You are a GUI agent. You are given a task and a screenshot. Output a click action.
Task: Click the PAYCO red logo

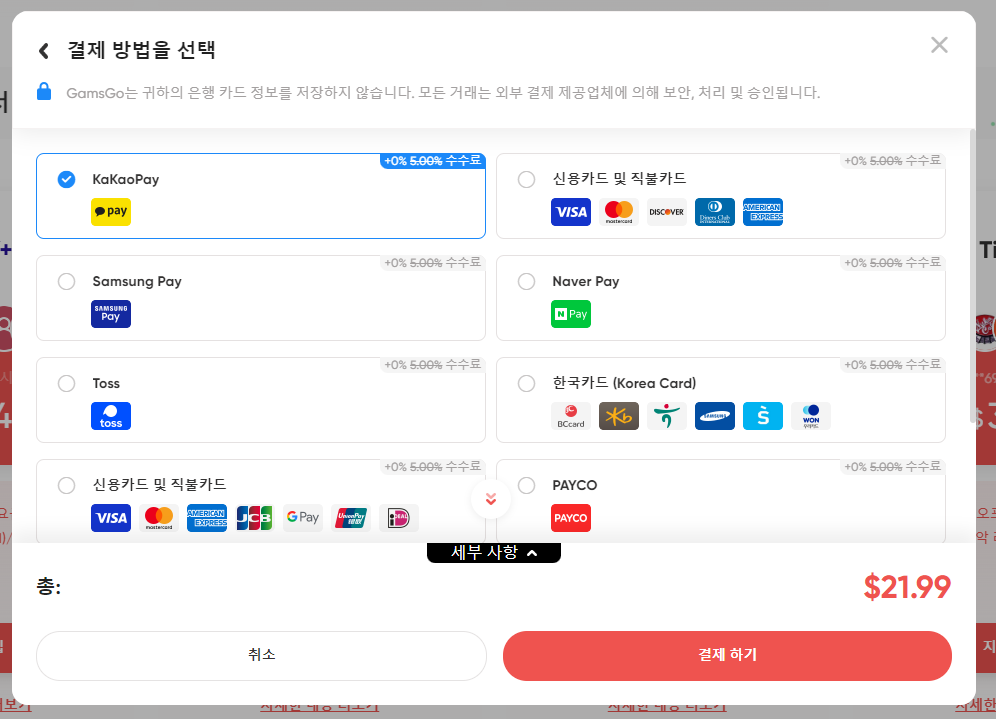click(x=570, y=517)
